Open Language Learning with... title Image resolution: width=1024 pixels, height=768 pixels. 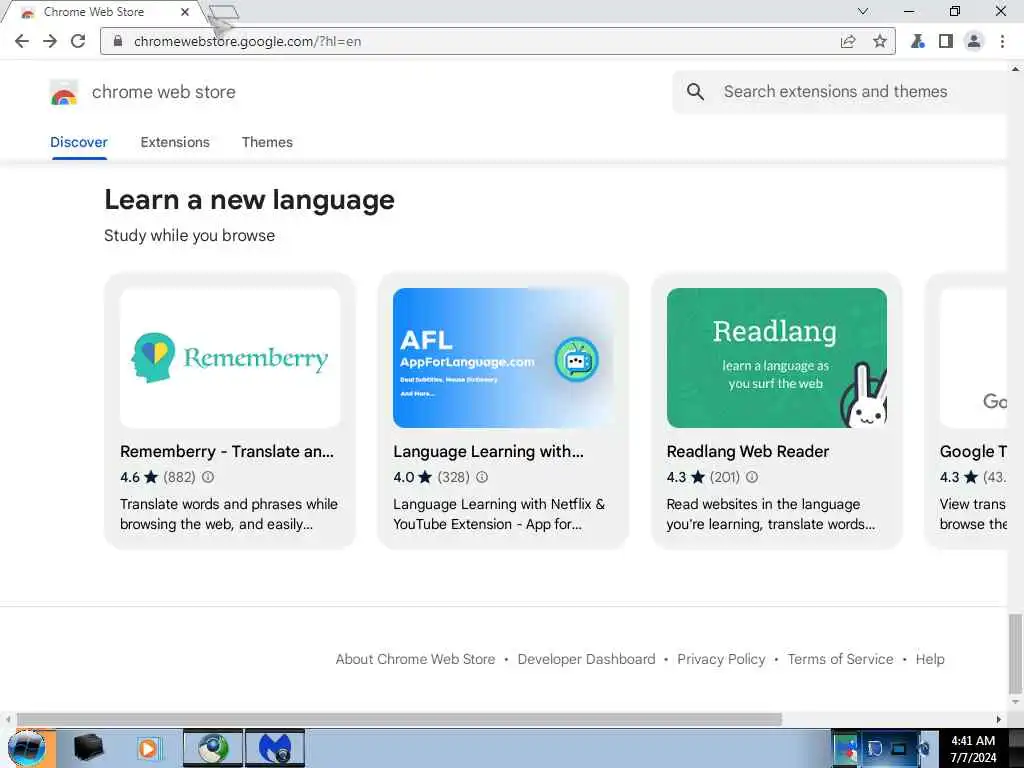tap(488, 451)
